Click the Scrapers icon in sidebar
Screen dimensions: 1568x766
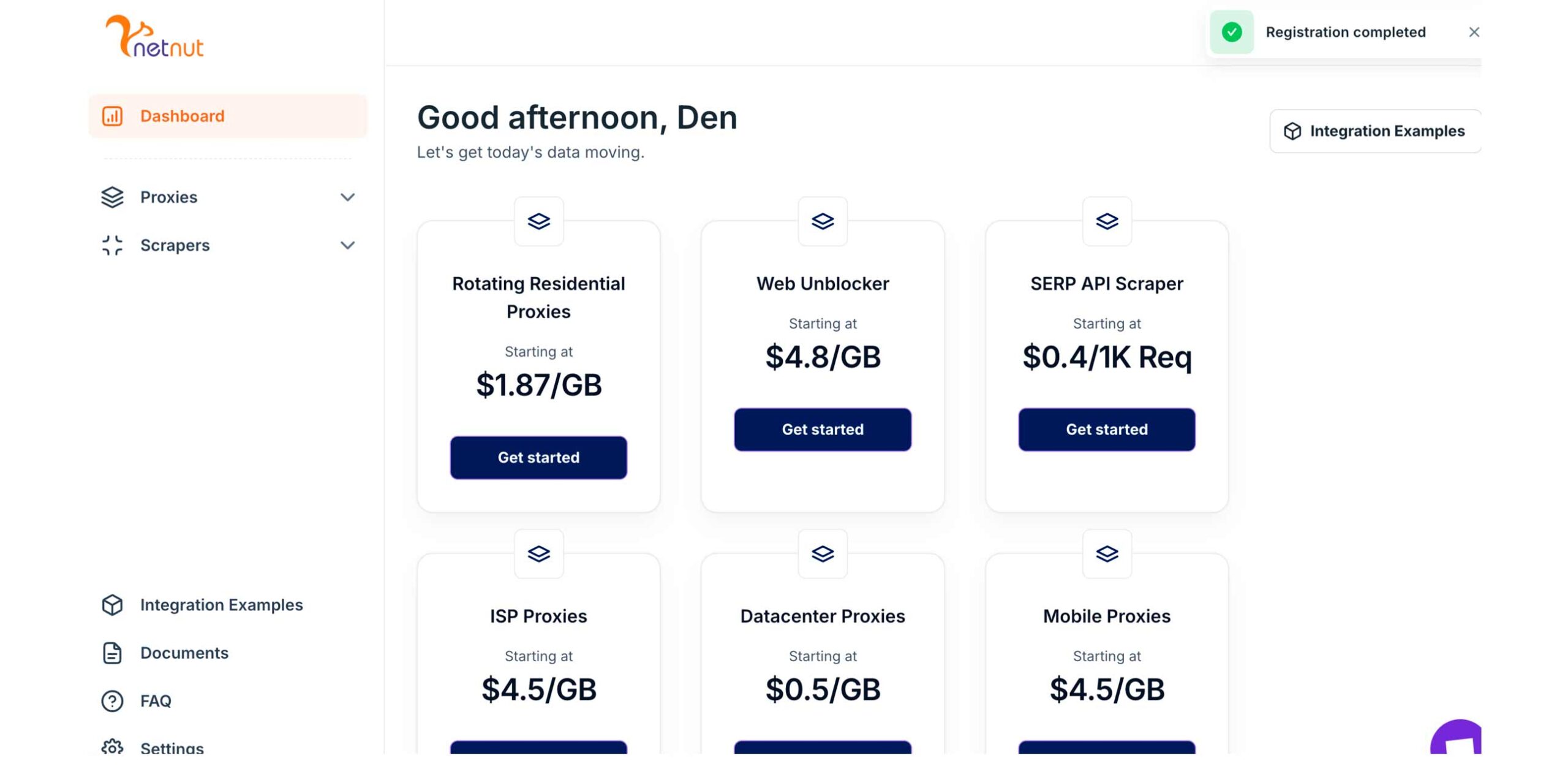(112, 245)
